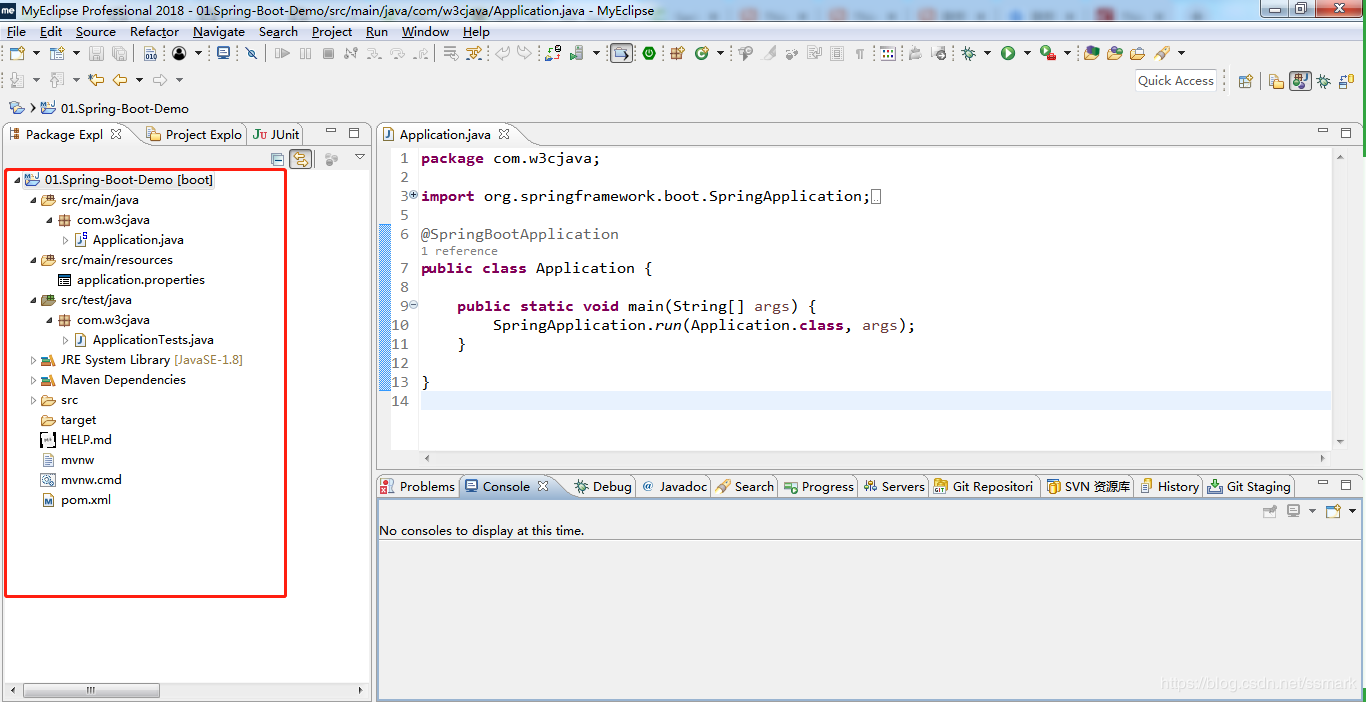Click the green Spring Boot power icon
Viewport: 1366px width, 702px height.
point(649,54)
